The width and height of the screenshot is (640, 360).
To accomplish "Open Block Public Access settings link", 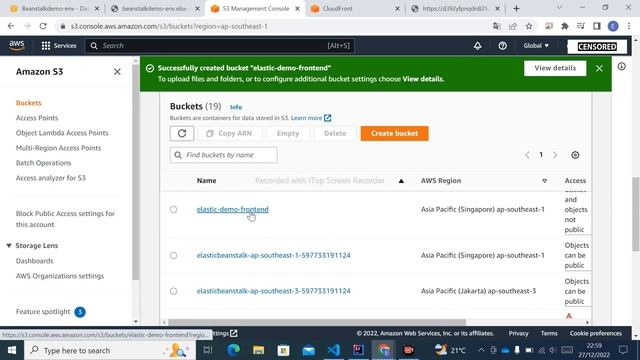I will click(x=65, y=219).
